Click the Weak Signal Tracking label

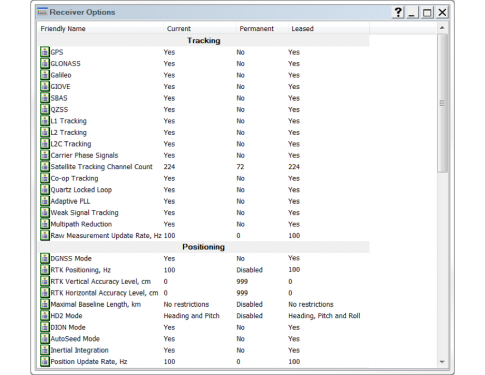coord(84,213)
